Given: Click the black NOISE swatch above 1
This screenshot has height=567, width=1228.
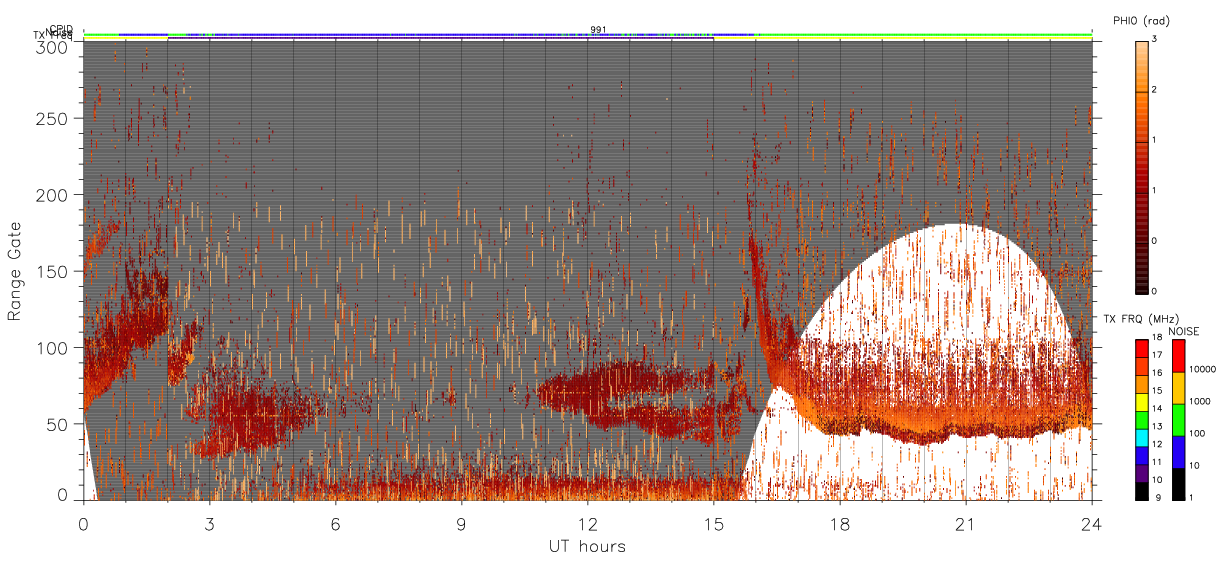Looking at the screenshot, I should point(1180,484).
